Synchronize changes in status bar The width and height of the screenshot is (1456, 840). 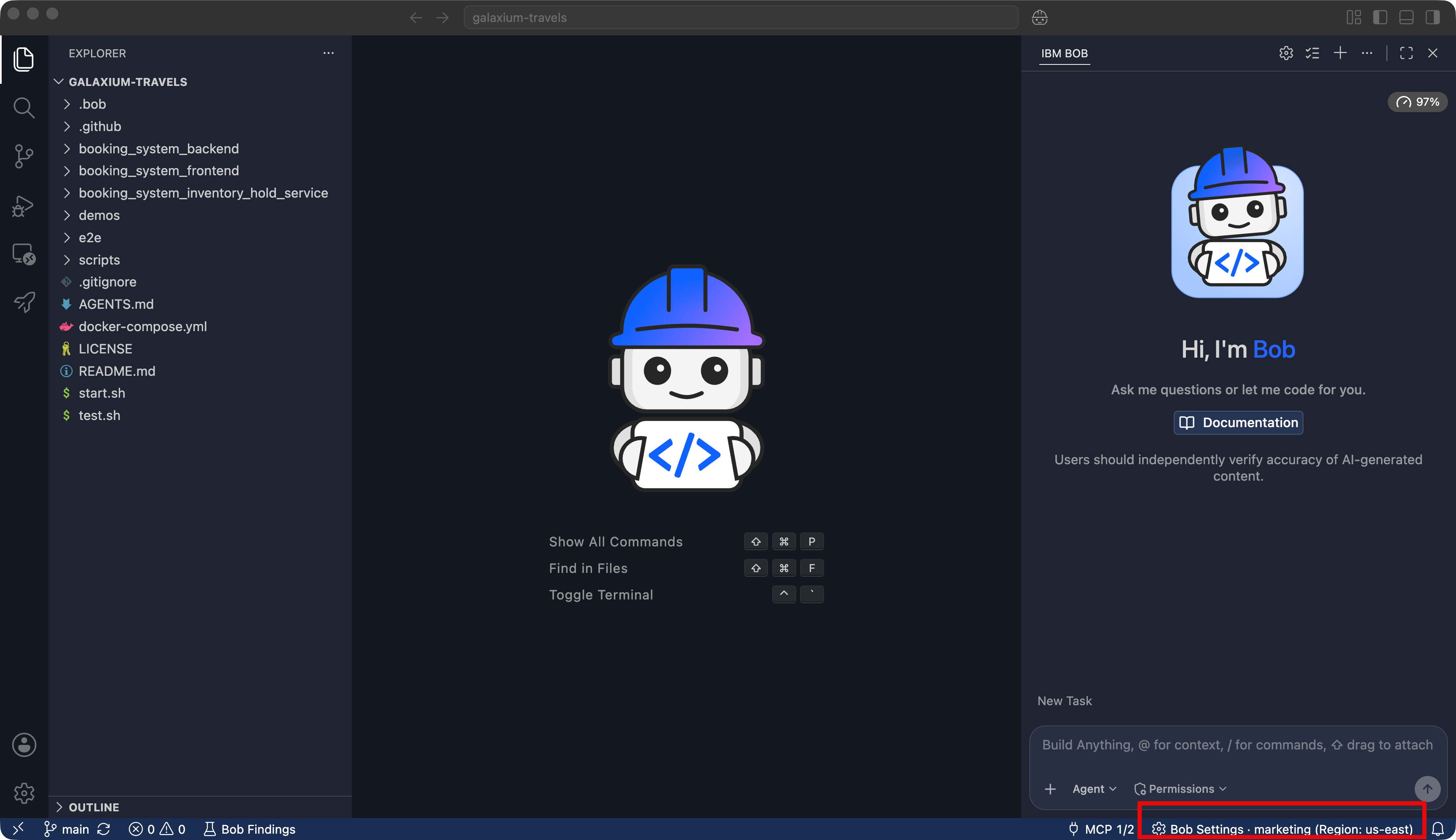104,829
